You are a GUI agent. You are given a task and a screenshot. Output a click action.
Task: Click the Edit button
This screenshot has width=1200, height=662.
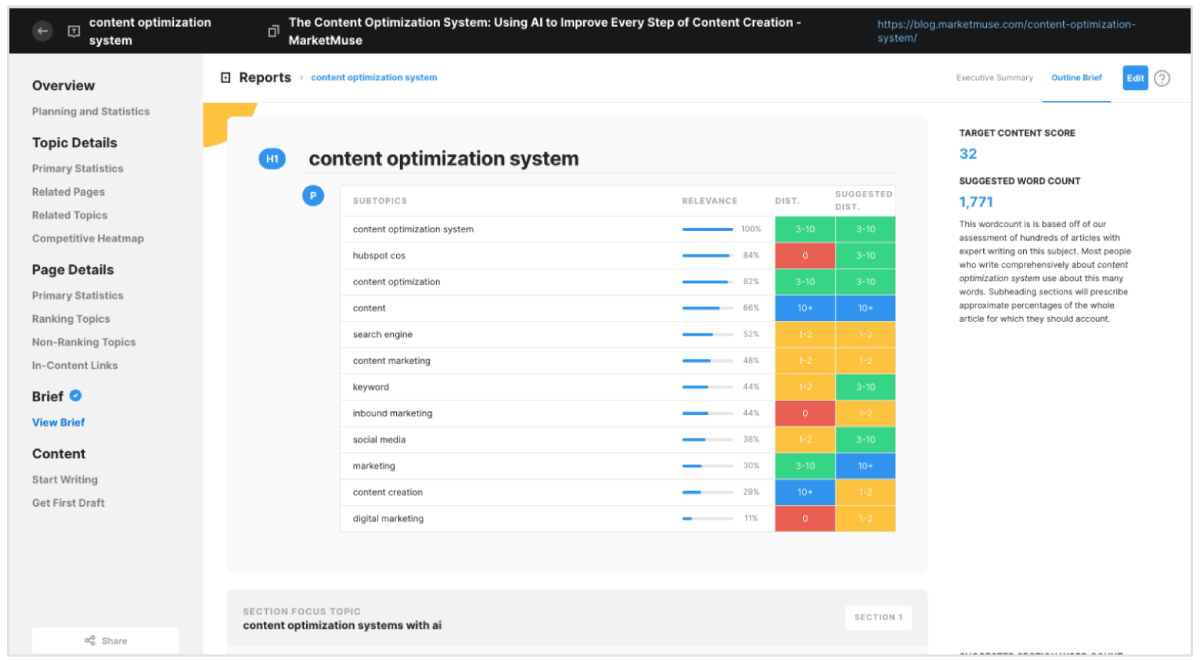tap(1135, 77)
